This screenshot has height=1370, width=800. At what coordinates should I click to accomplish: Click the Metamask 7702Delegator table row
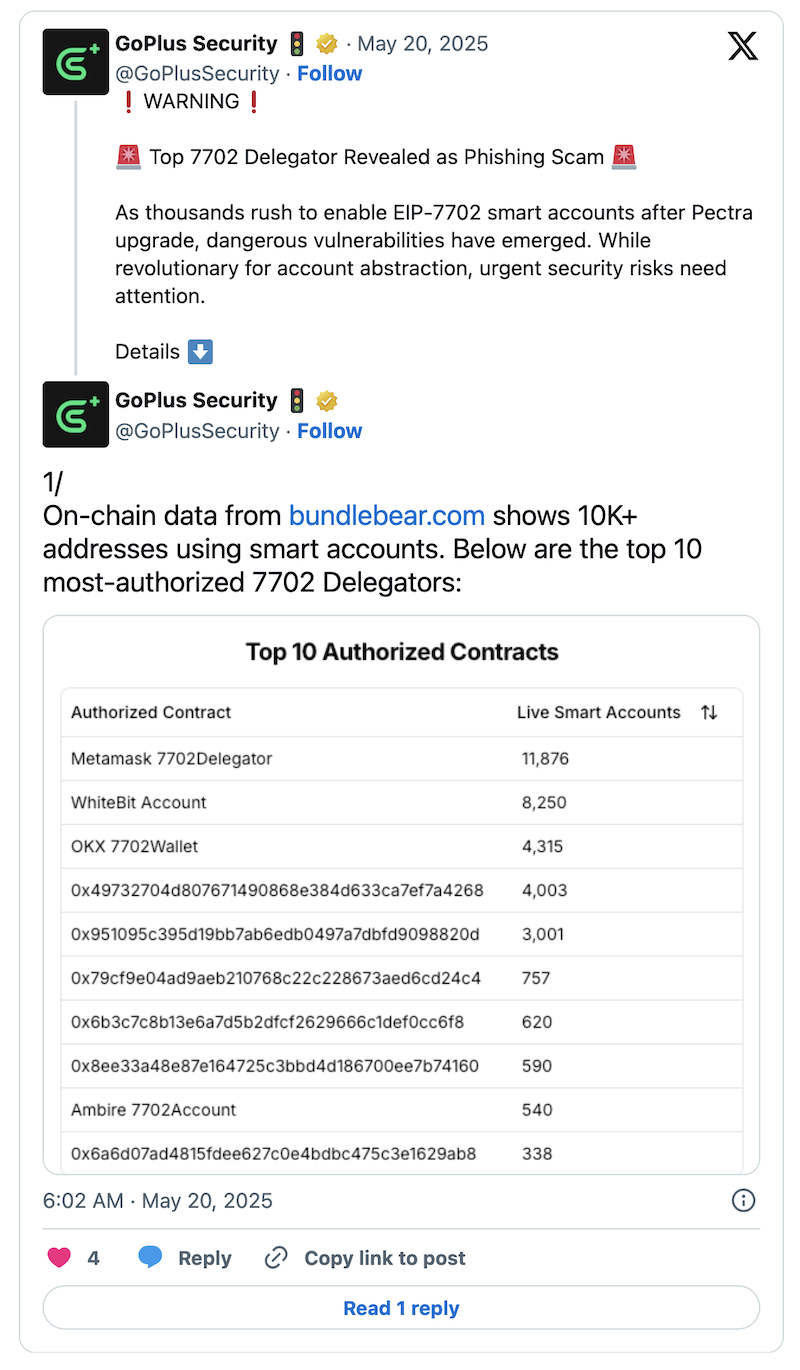pyautogui.click(x=402, y=759)
